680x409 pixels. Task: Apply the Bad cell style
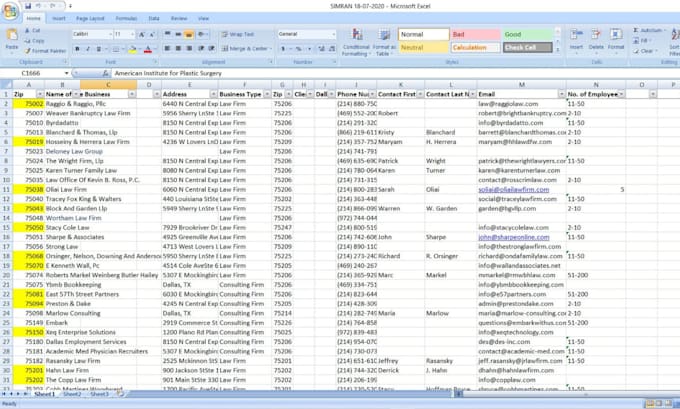click(x=475, y=34)
